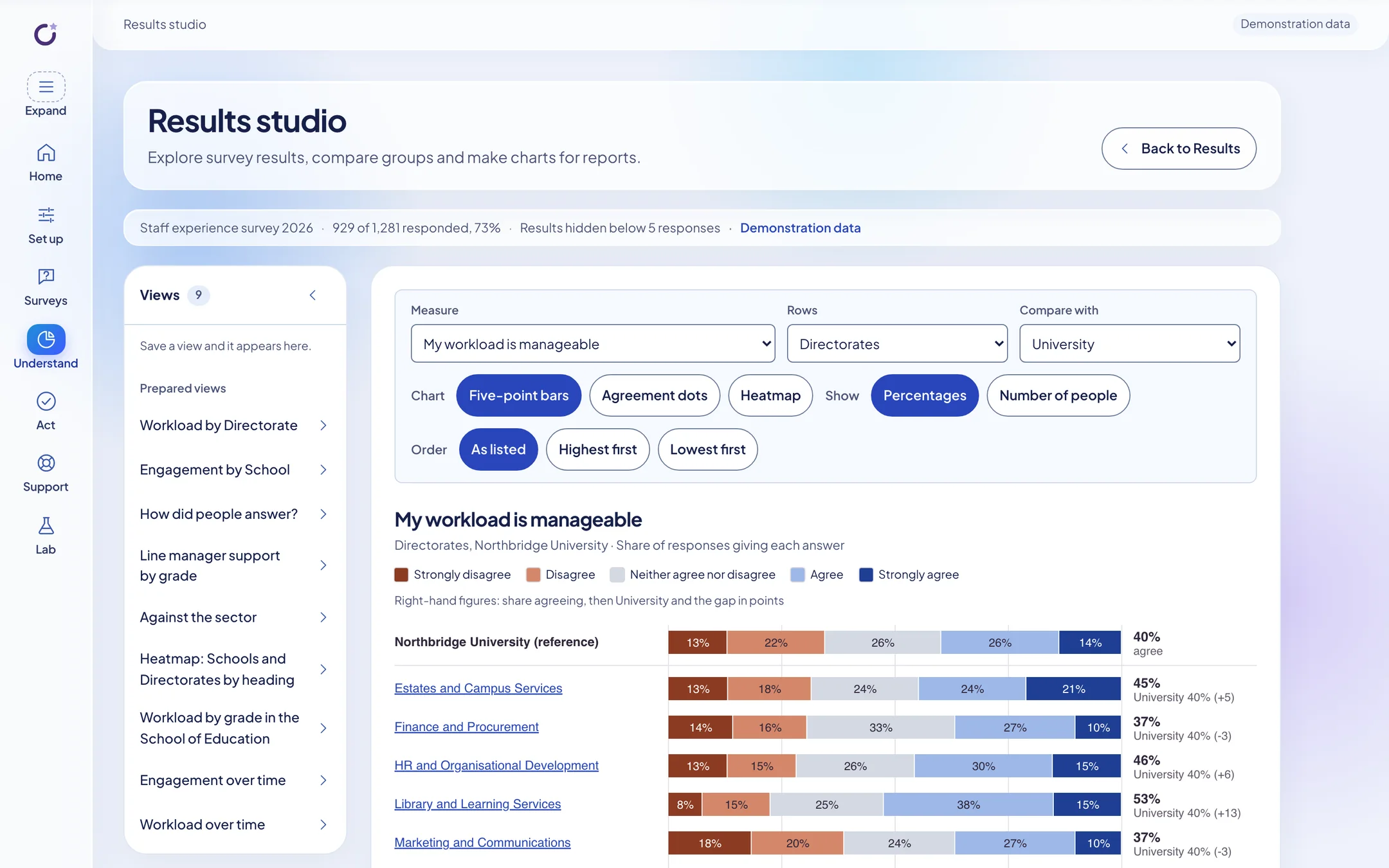Open the Act section
This screenshot has width=1389, height=868.
pyautogui.click(x=46, y=411)
